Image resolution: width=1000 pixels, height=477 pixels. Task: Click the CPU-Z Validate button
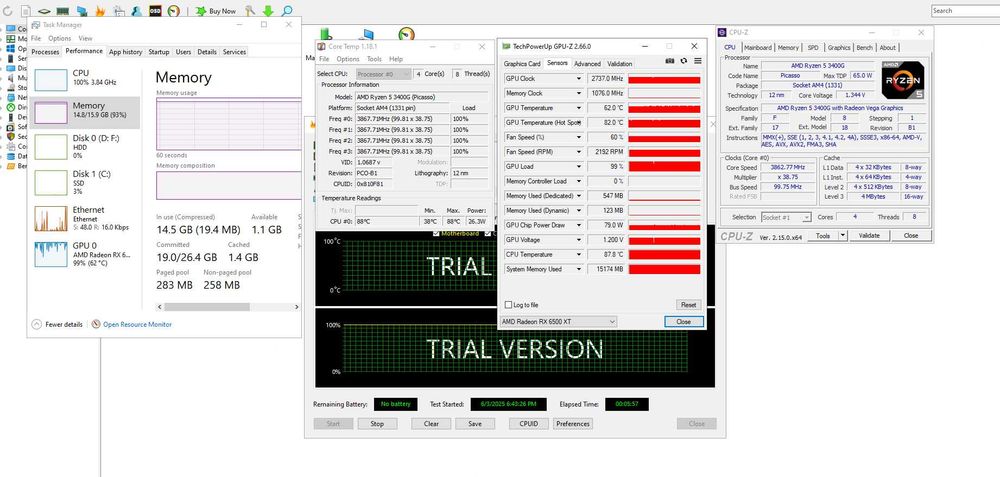click(x=869, y=235)
